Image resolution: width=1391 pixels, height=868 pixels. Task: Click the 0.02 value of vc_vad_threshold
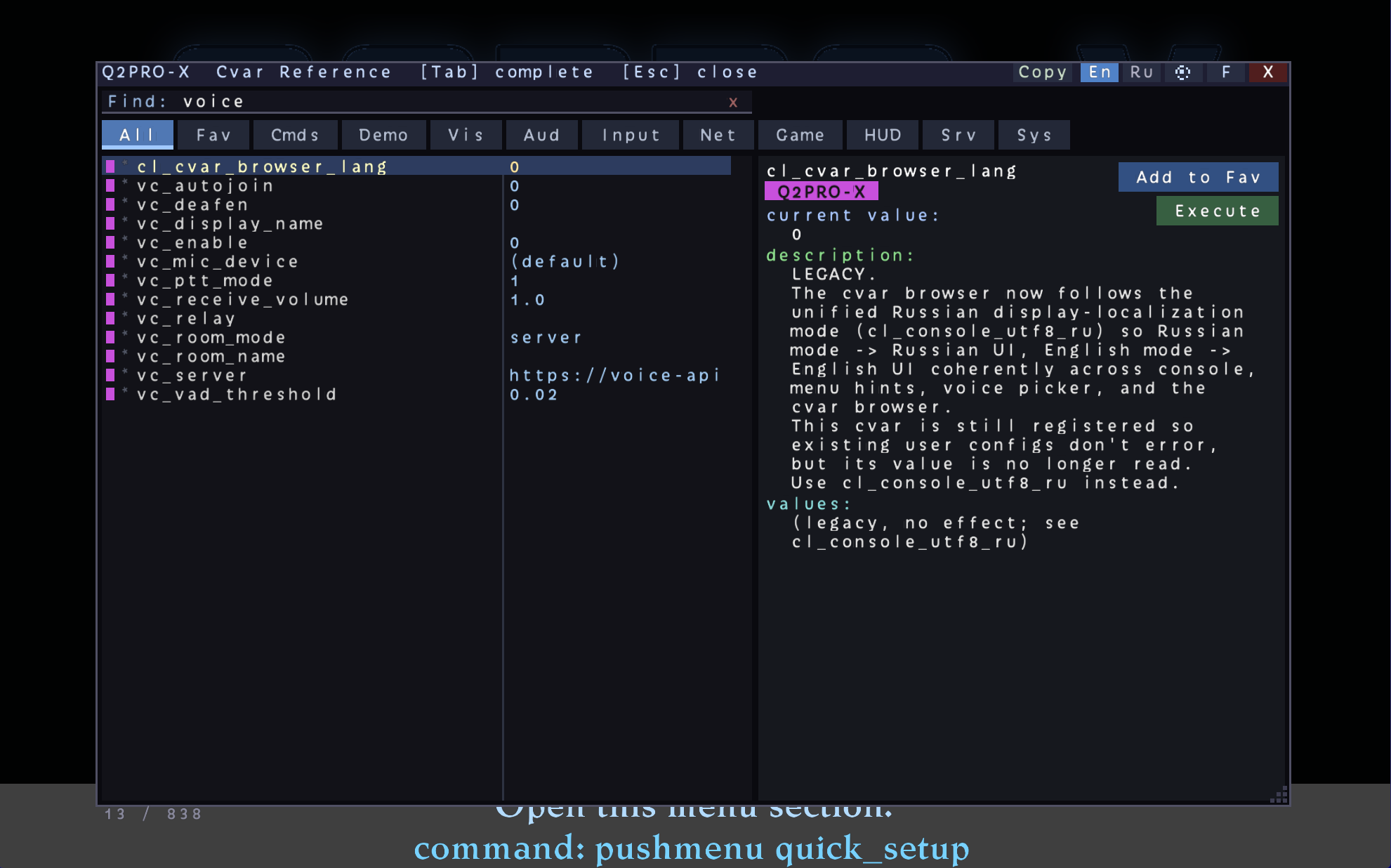click(x=534, y=395)
